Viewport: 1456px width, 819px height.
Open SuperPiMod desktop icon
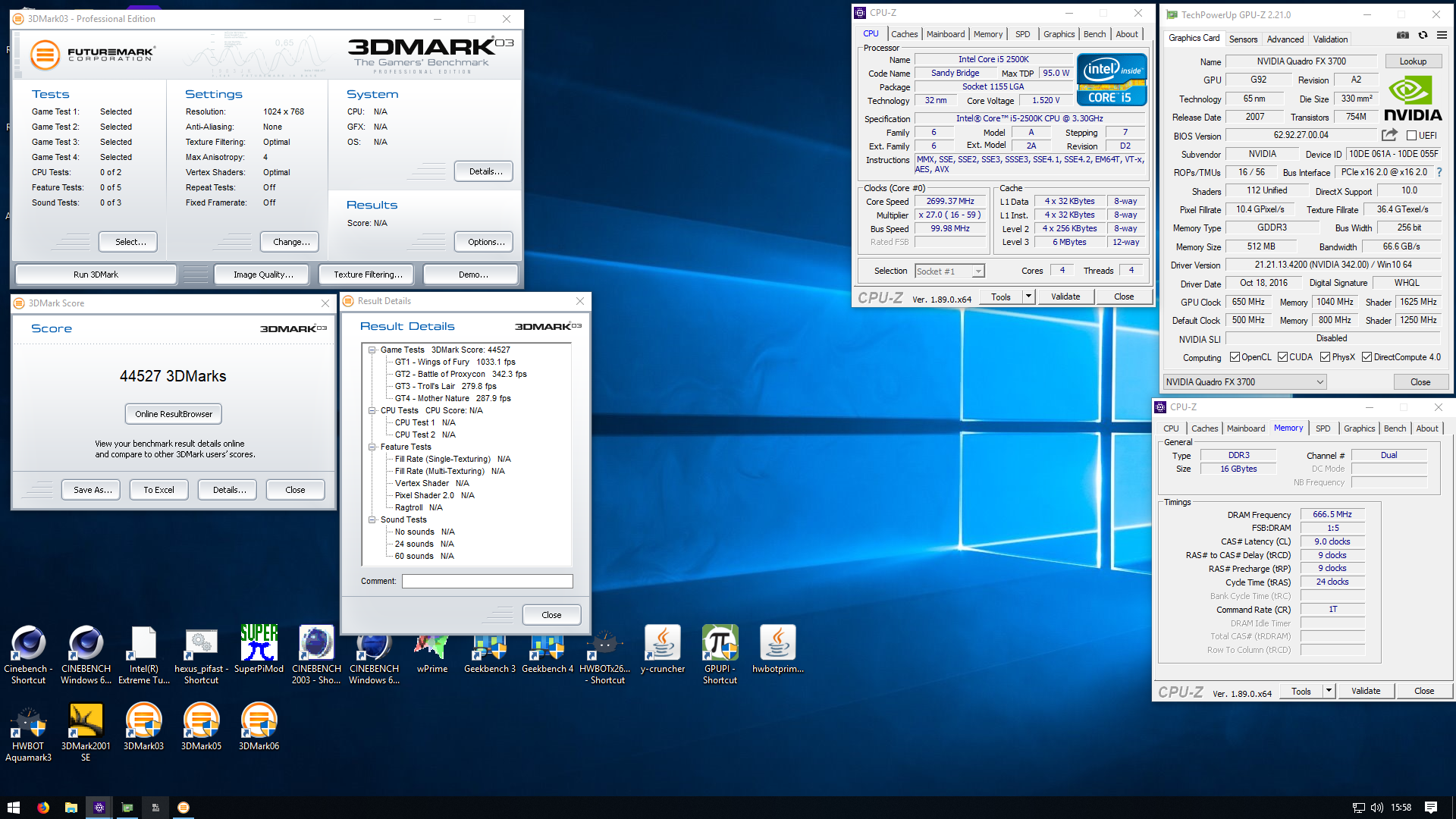click(259, 650)
